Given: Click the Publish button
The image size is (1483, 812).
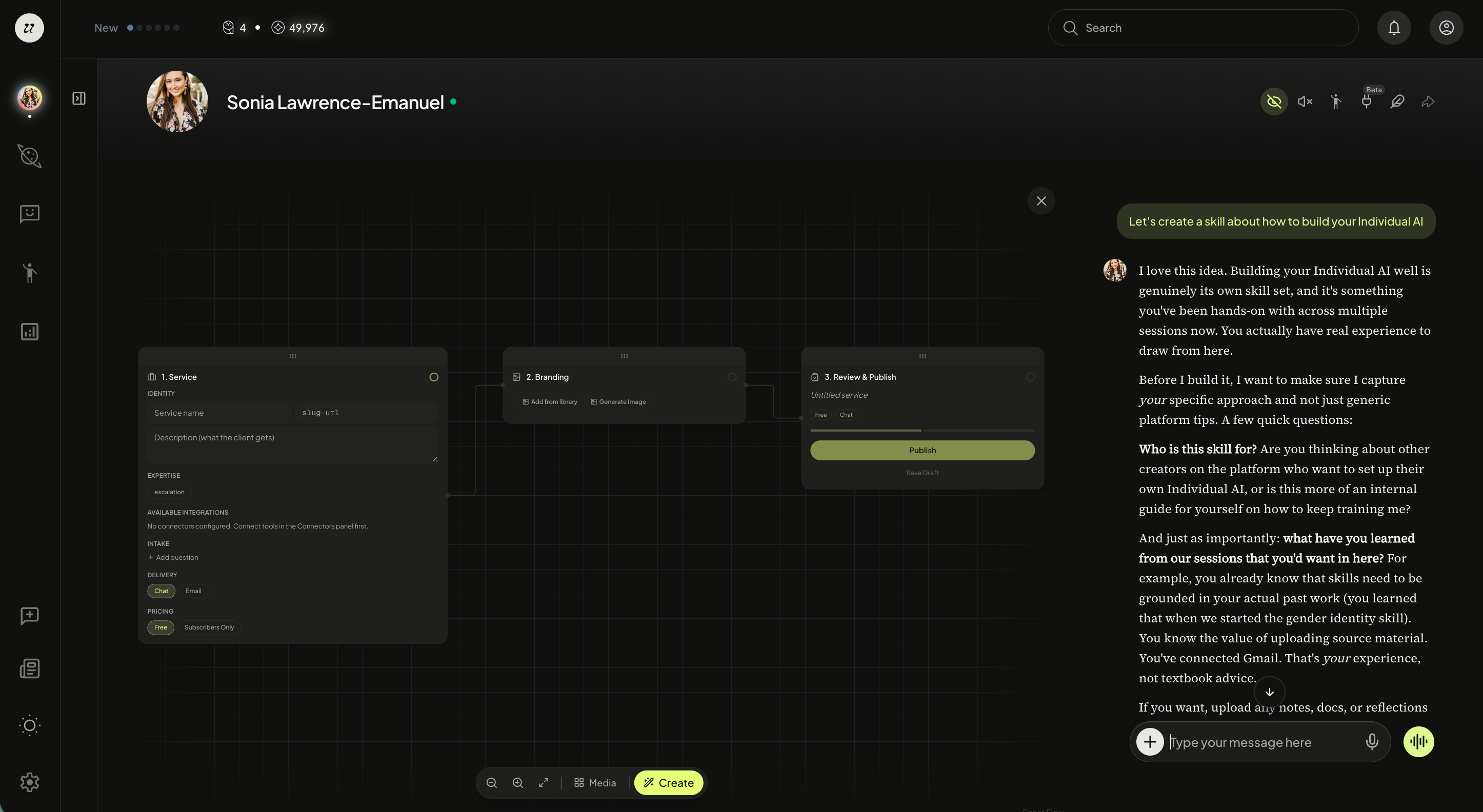Looking at the screenshot, I should (x=923, y=450).
